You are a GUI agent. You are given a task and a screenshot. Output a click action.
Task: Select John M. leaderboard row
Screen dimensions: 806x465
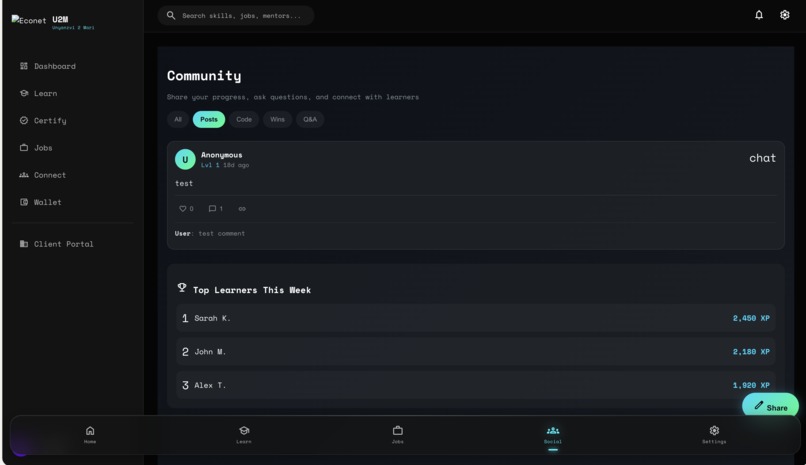coord(475,351)
